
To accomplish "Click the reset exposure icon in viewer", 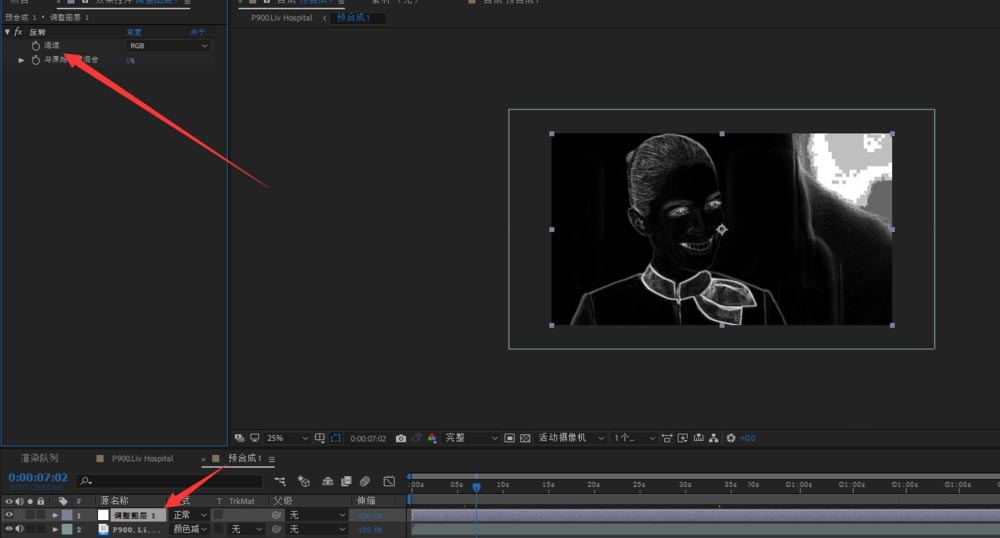I will pyautogui.click(x=731, y=438).
